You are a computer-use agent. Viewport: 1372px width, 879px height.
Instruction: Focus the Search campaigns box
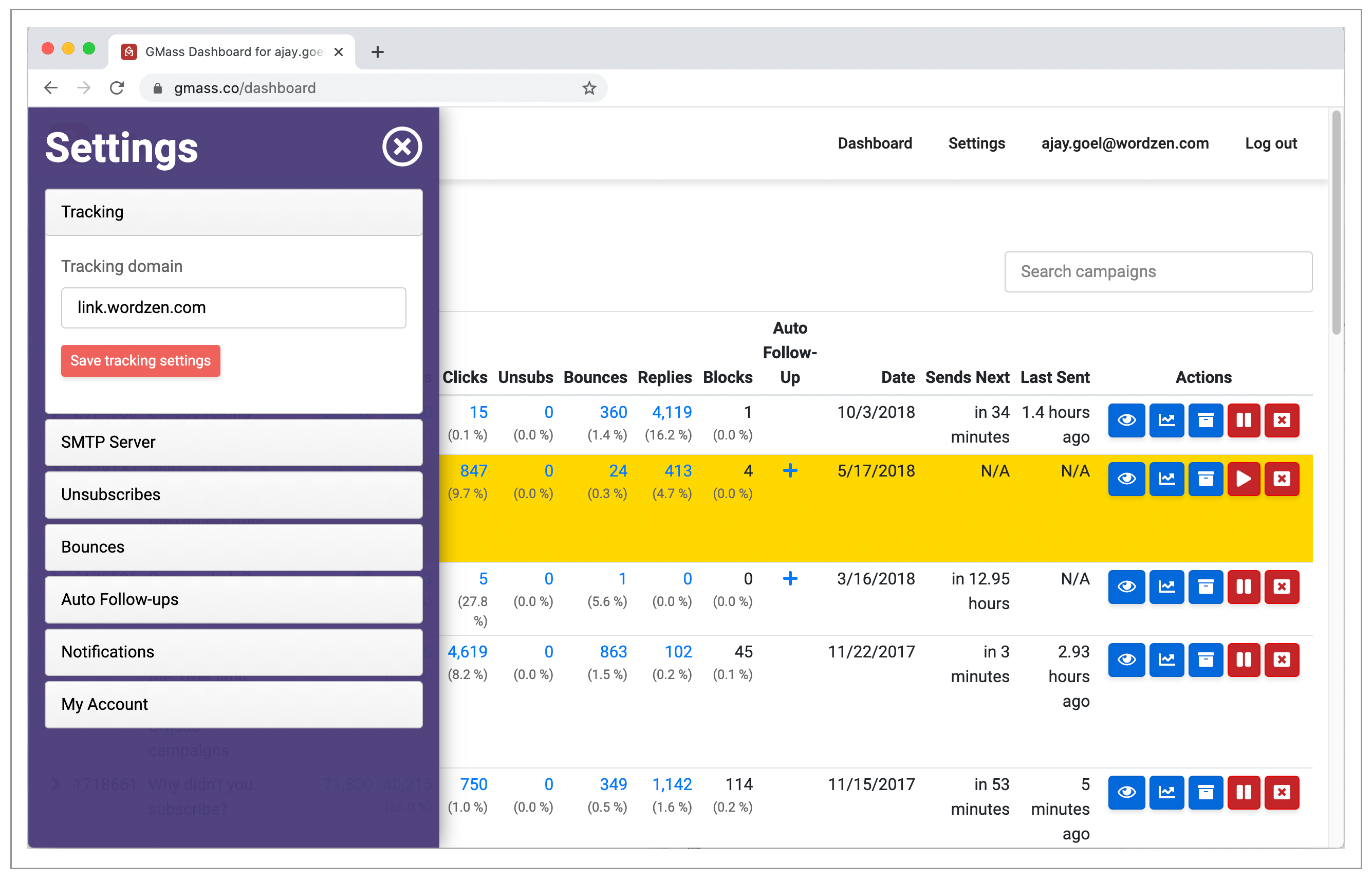point(1158,272)
